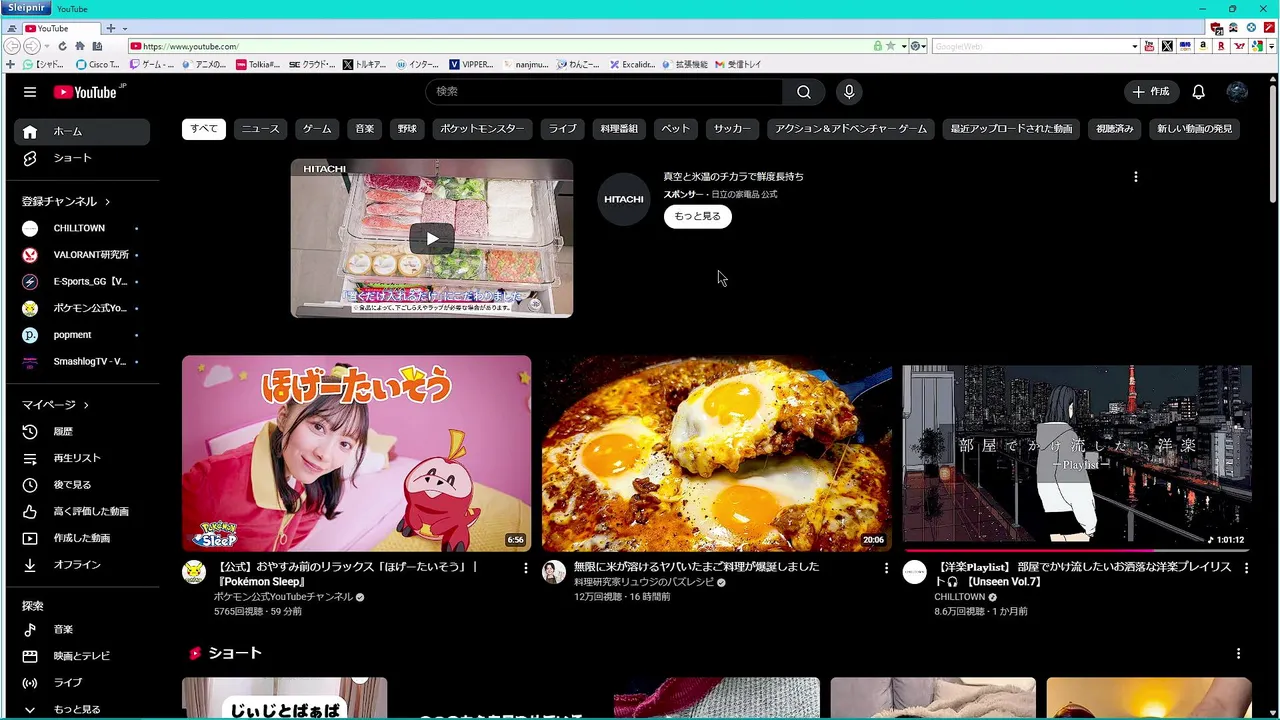Viewport: 1280px width, 720px height.
Task: Open Amazon search engine shortcut icon
Action: (x=1203, y=46)
